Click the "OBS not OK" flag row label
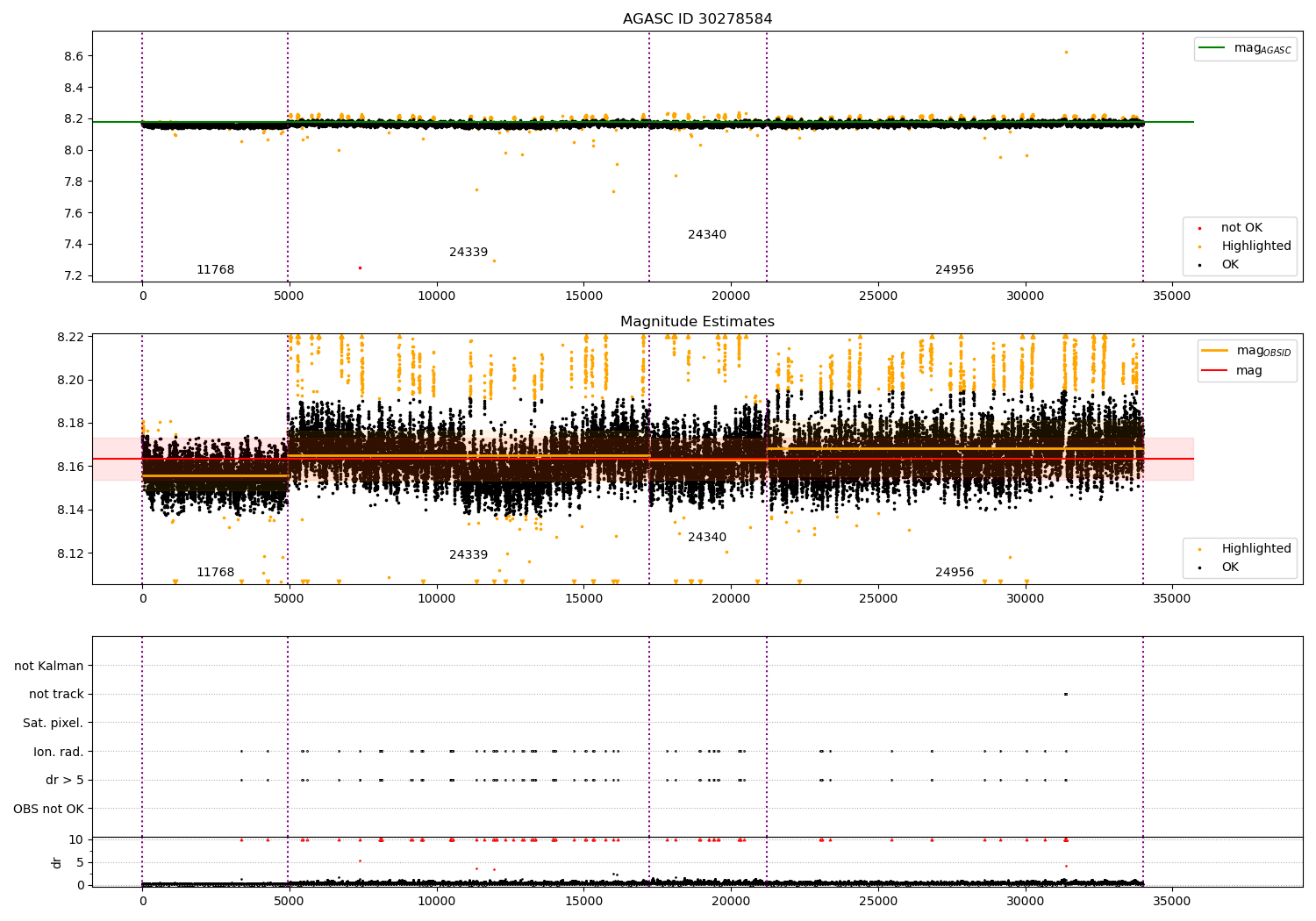 click(49, 810)
